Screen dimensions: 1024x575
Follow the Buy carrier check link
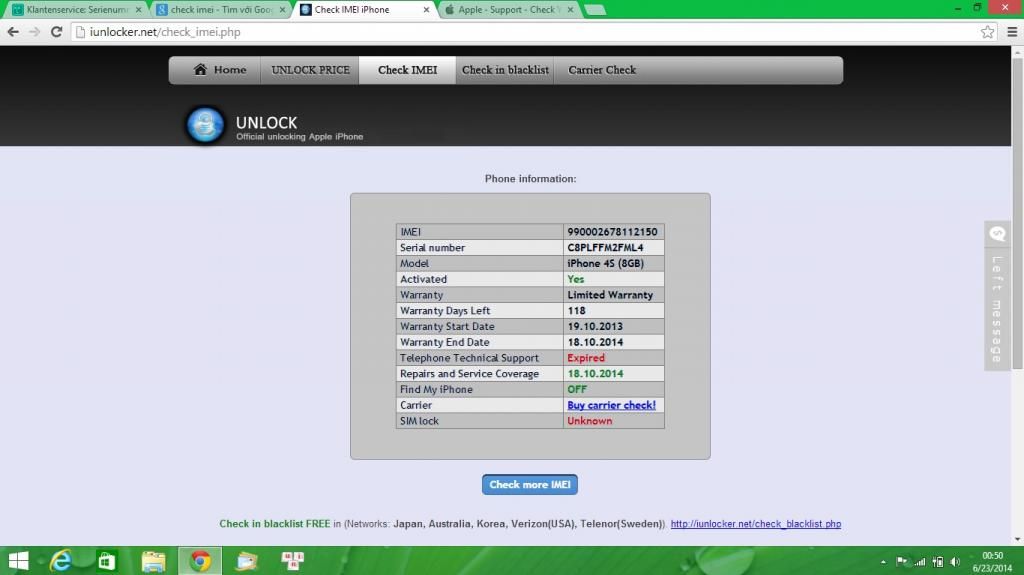click(x=611, y=405)
